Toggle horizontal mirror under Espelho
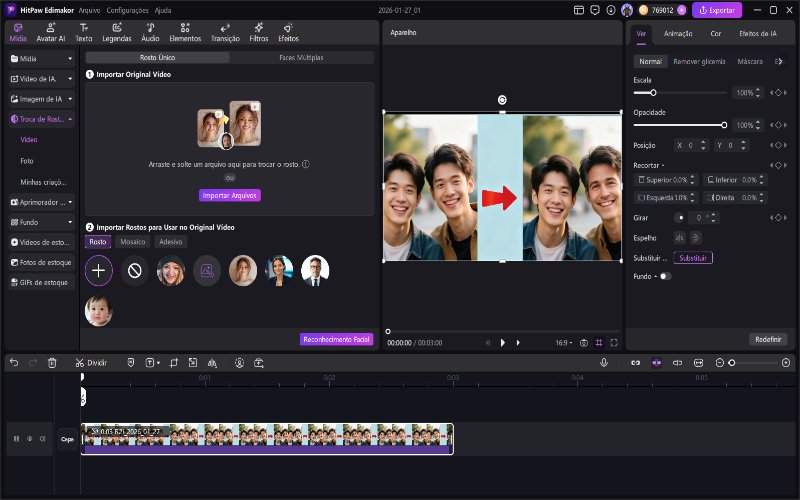800x500 pixels. coord(680,237)
